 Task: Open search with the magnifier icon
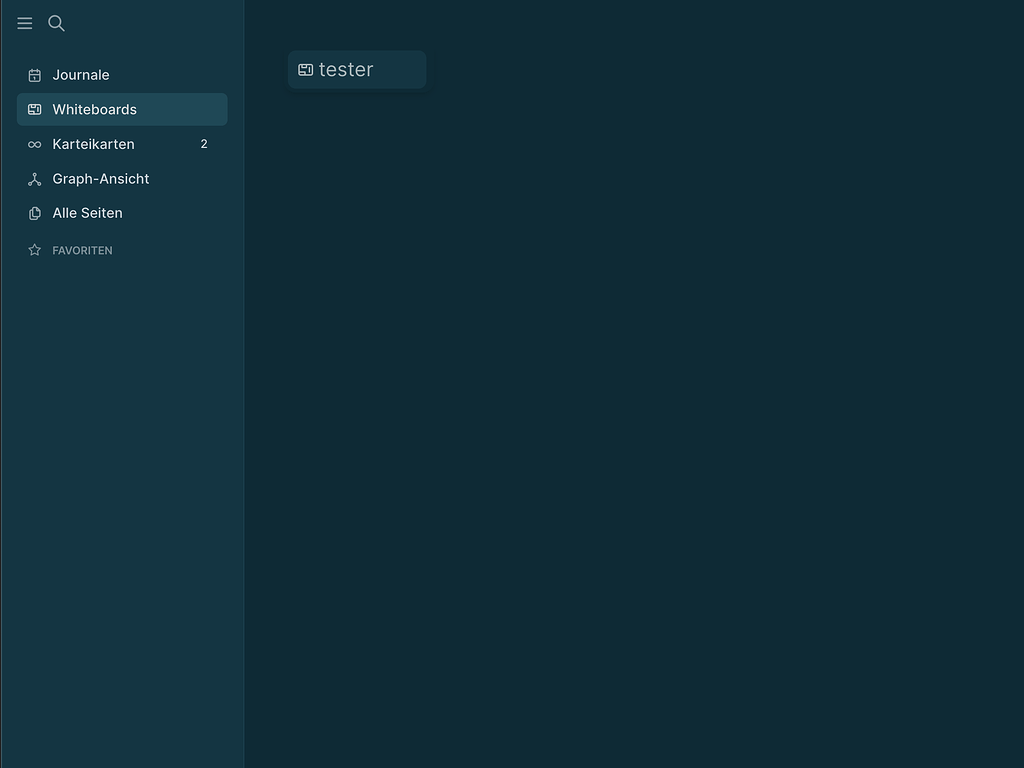56,23
